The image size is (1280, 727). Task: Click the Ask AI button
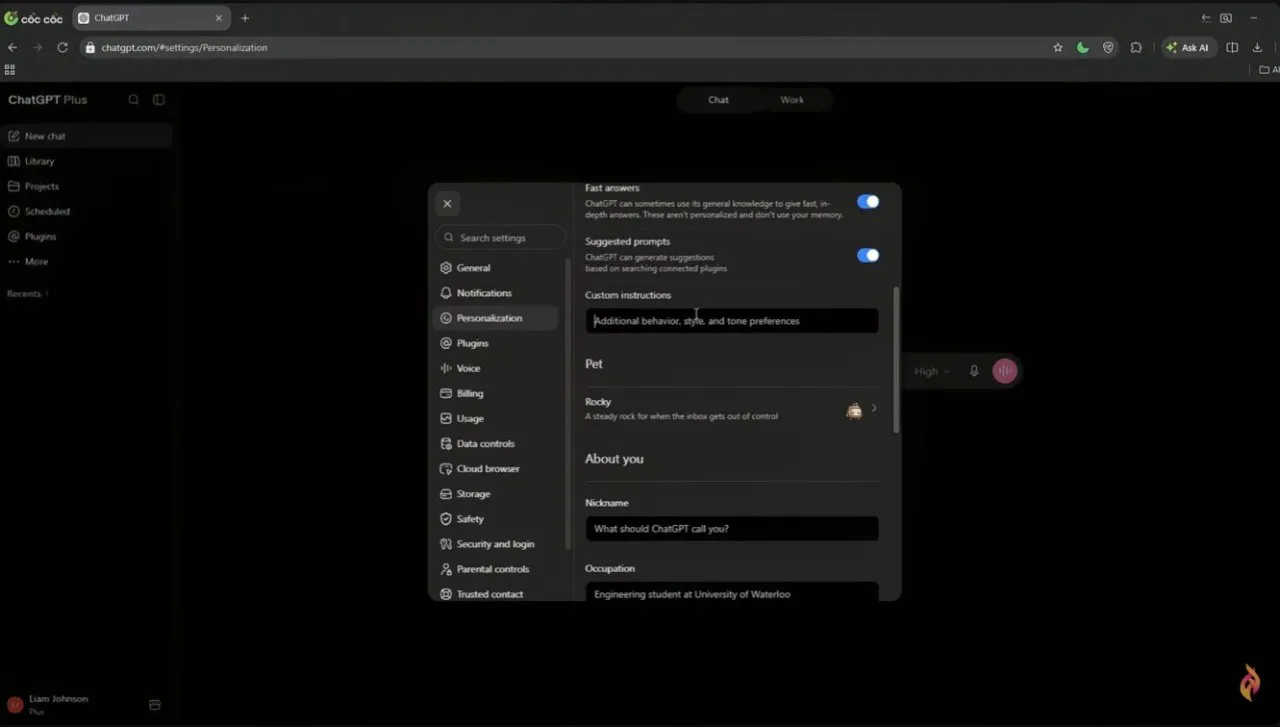click(x=1188, y=47)
